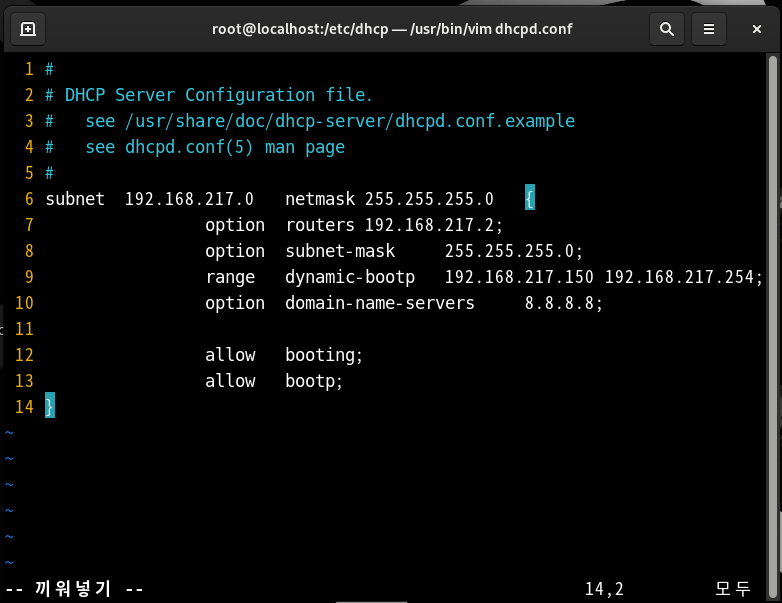Click the title 'root@localhost:/etc/dhcp'
782x603 pixels.
pos(300,29)
